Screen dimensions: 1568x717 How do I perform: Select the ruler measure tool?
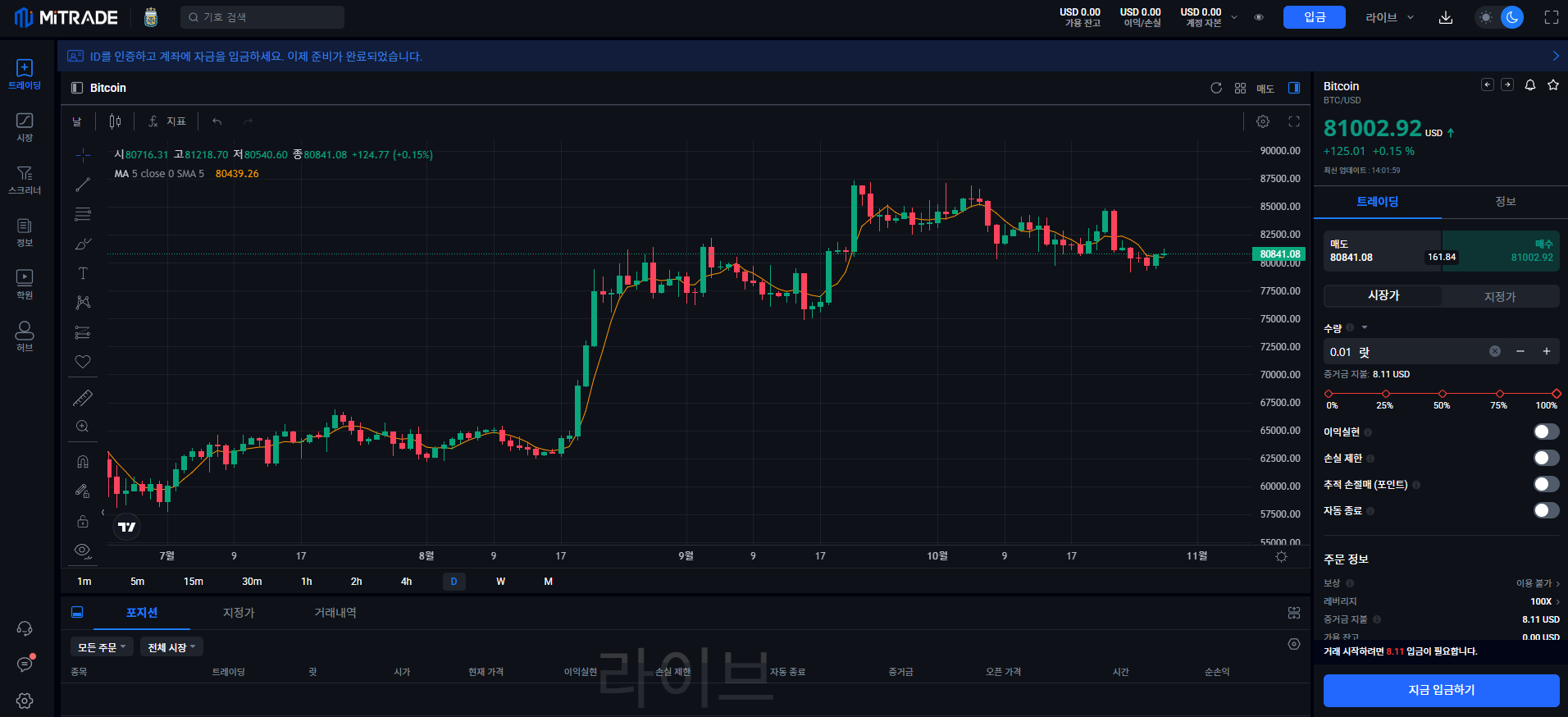click(x=83, y=398)
